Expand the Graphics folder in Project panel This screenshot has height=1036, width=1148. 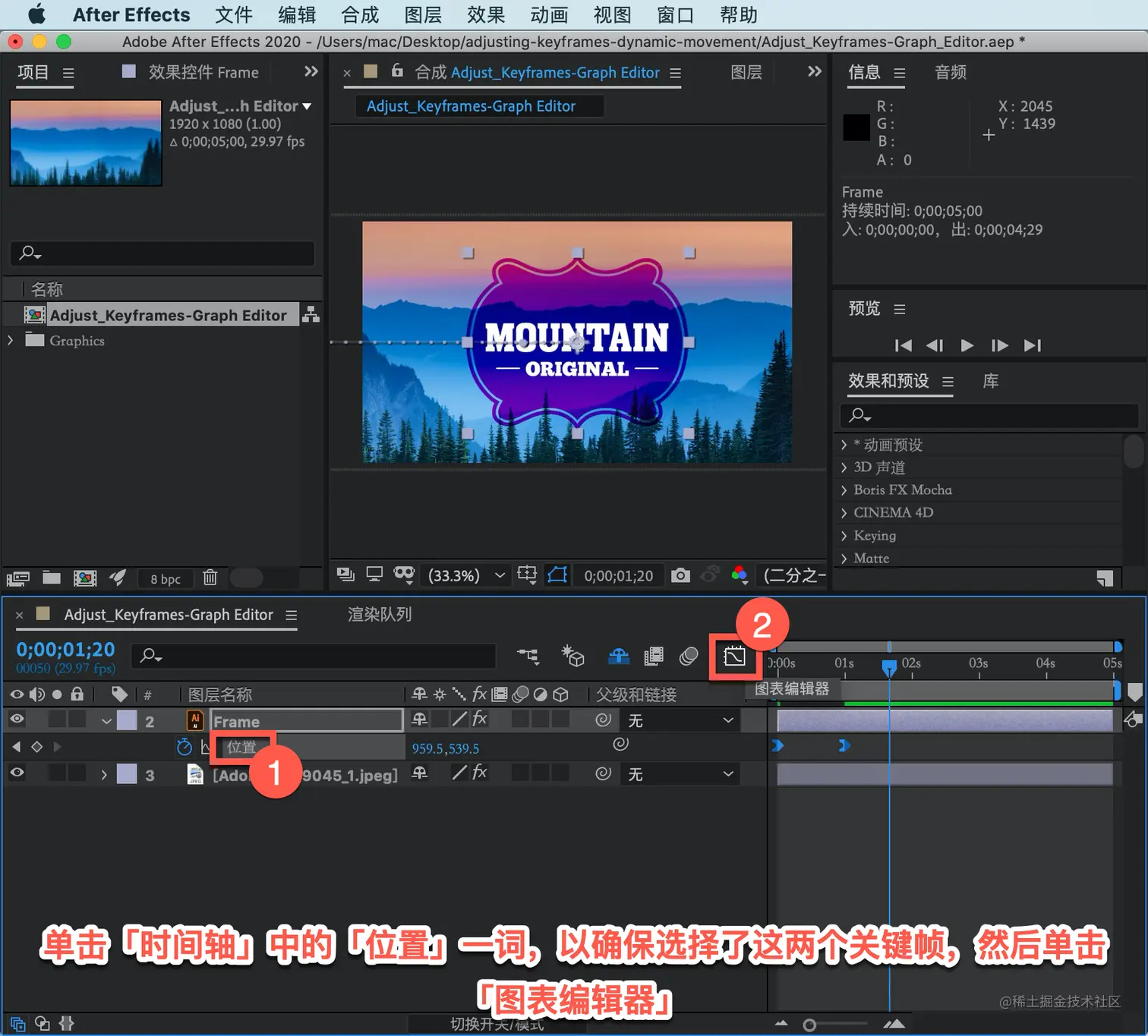coord(11,340)
